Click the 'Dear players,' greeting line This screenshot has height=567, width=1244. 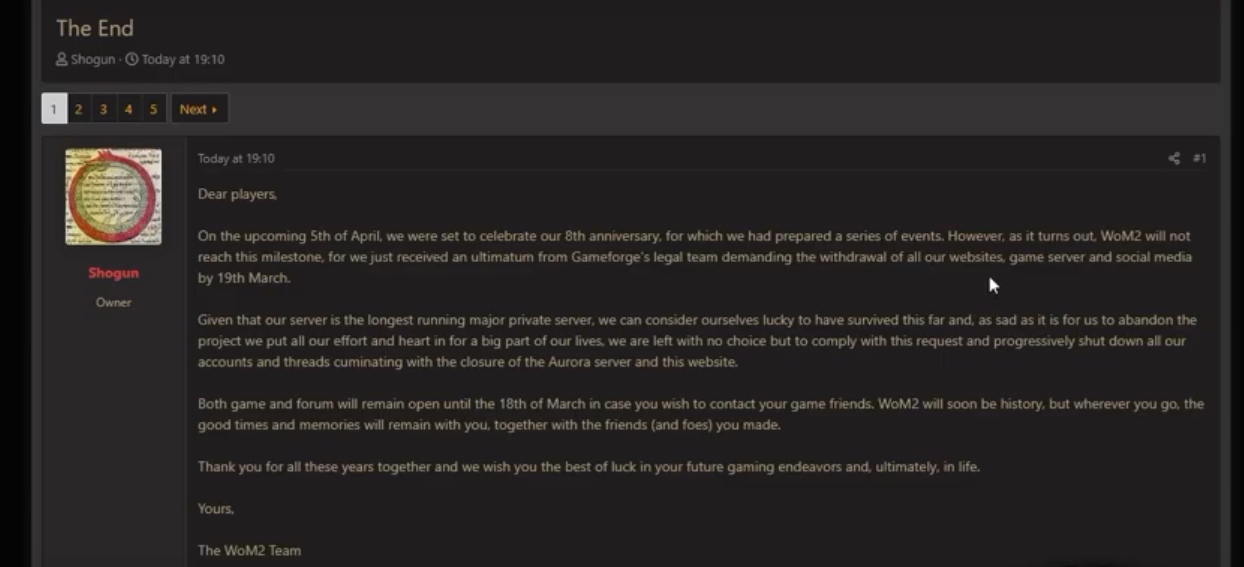tap(237, 194)
